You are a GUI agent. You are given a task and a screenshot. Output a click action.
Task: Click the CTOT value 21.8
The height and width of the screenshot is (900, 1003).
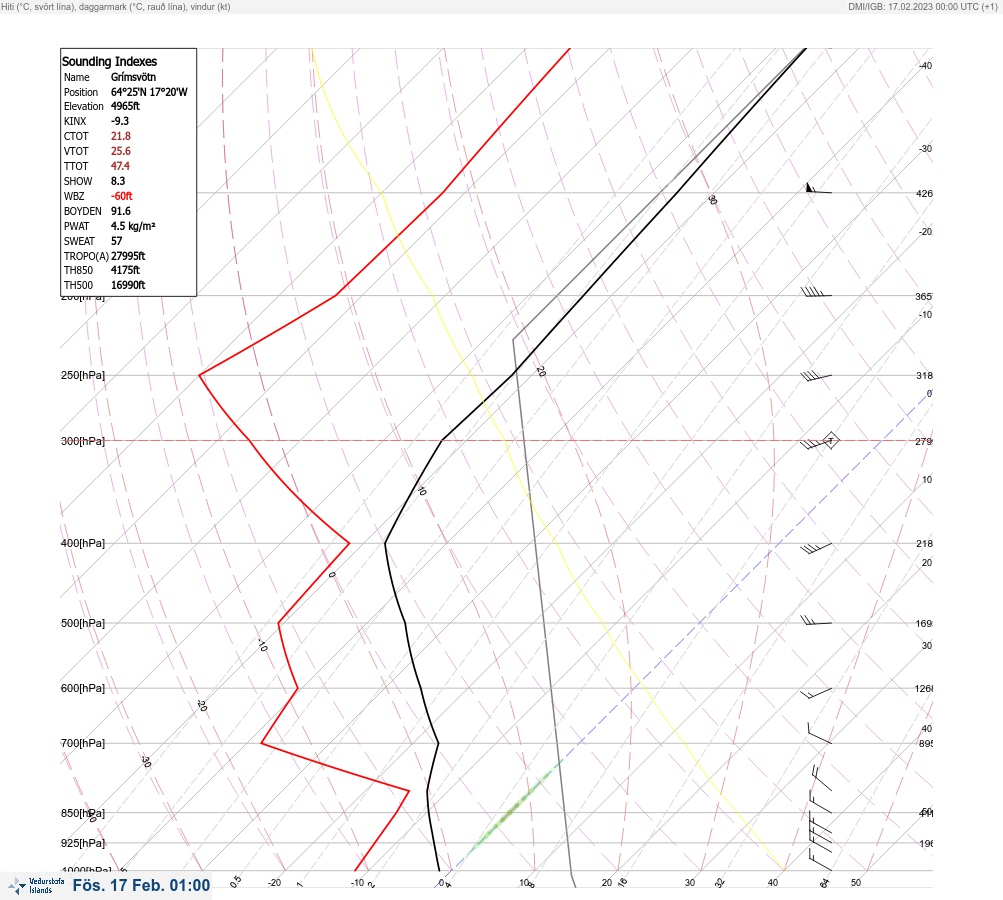(x=121, y=136)
